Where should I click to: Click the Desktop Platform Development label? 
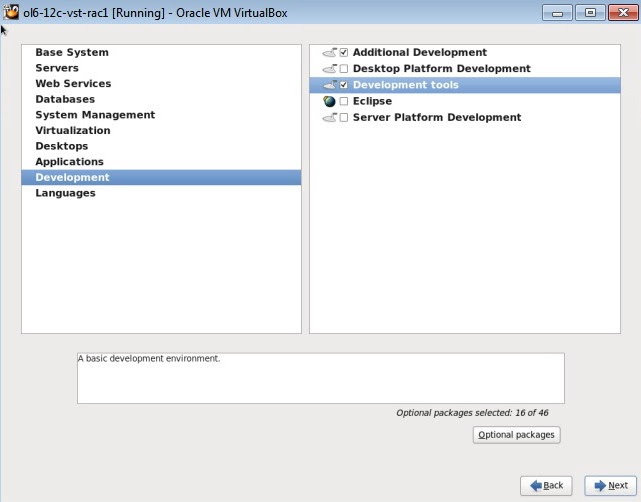442,69
